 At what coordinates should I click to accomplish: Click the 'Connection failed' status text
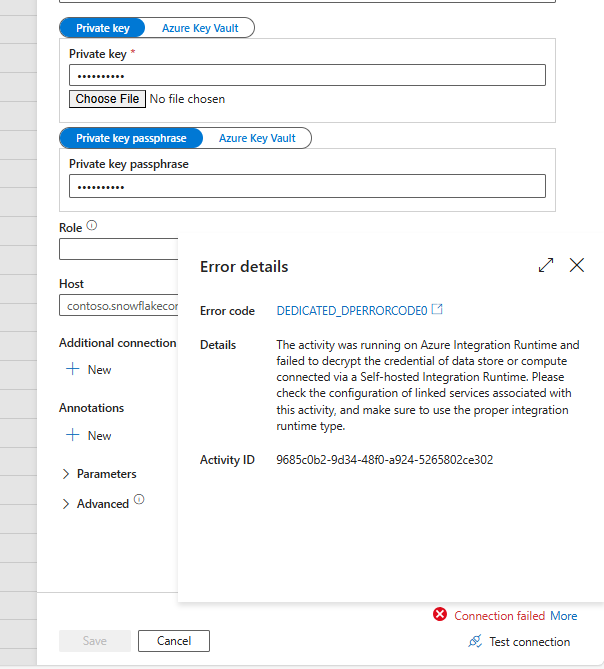pyautogui.click(x=499, y=616)
